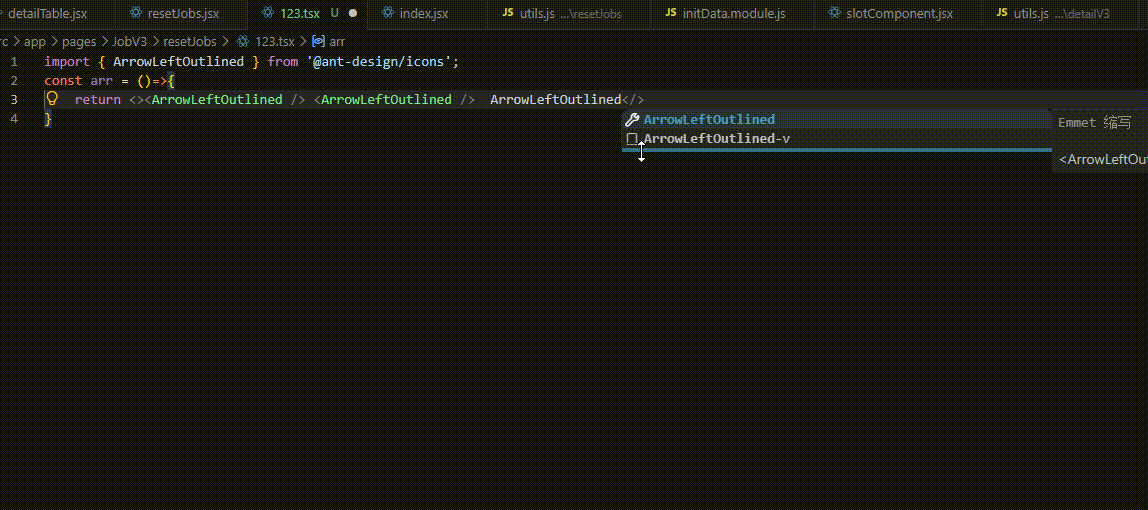Click line number 1 in gutter

13,61
